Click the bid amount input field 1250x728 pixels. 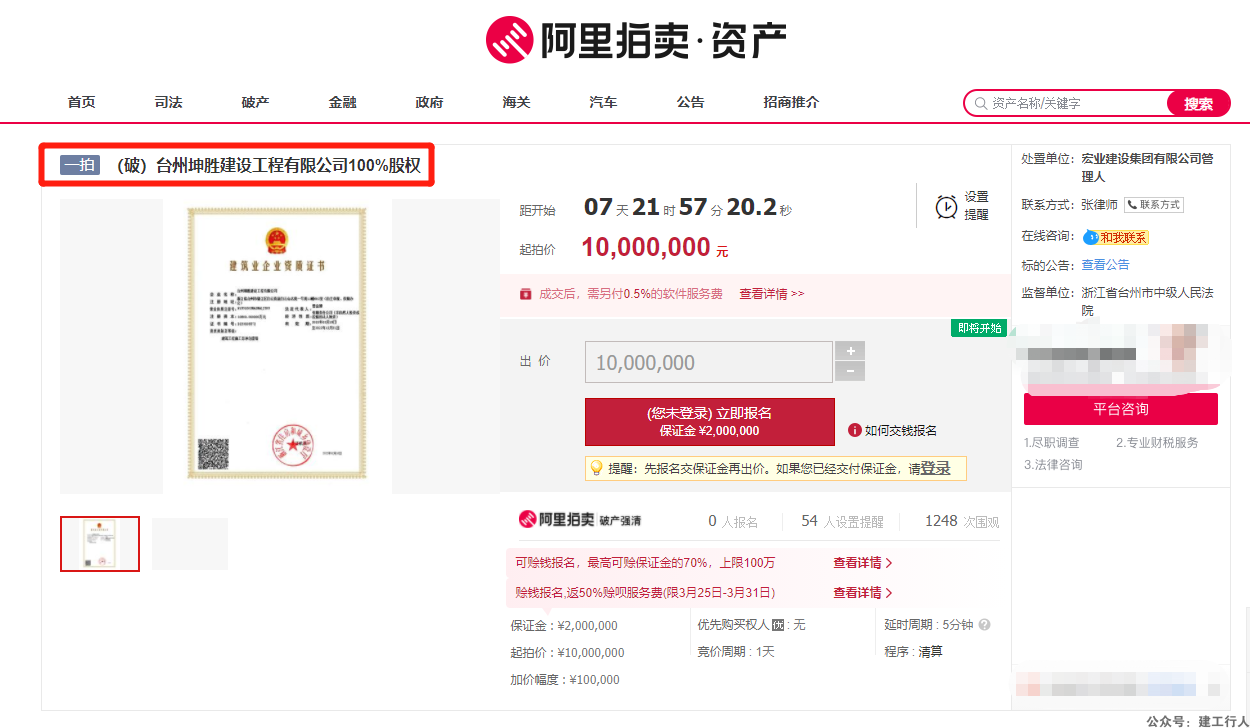(709, 362)
